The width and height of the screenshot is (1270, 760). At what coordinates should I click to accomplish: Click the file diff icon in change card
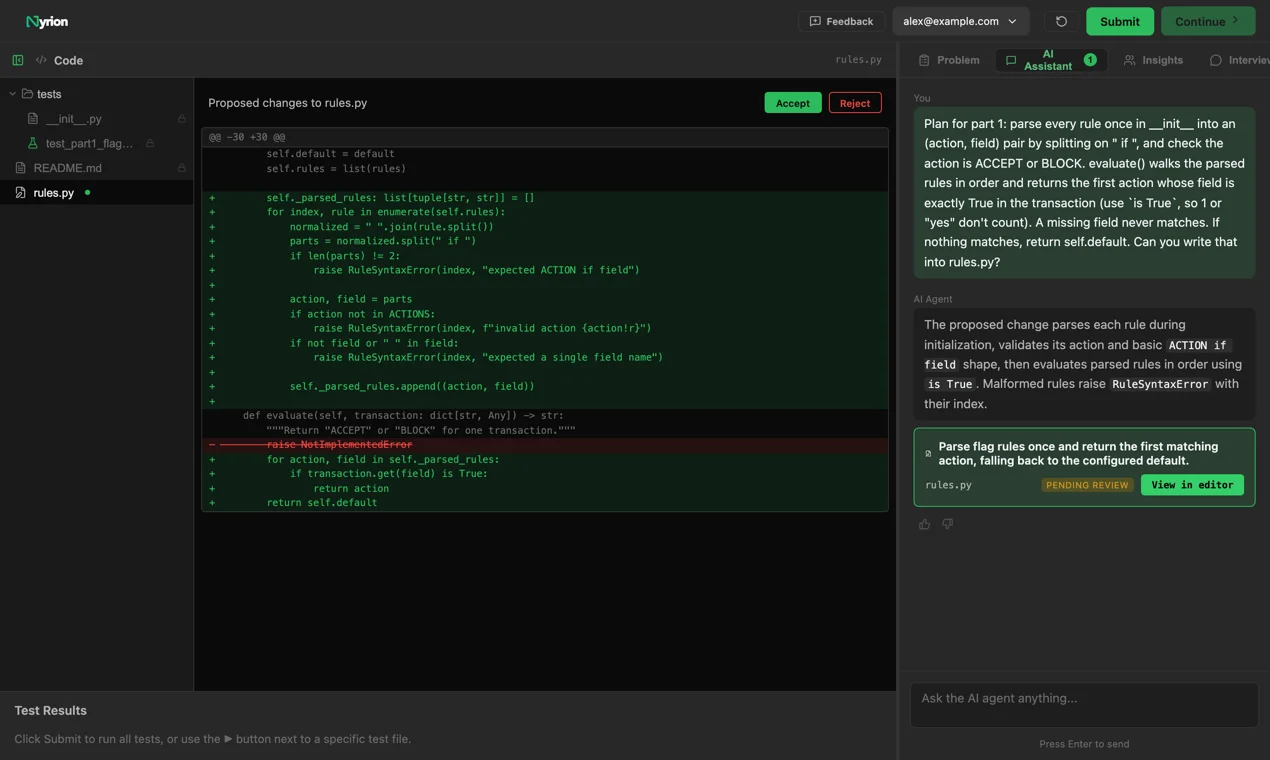pos(928,454)
